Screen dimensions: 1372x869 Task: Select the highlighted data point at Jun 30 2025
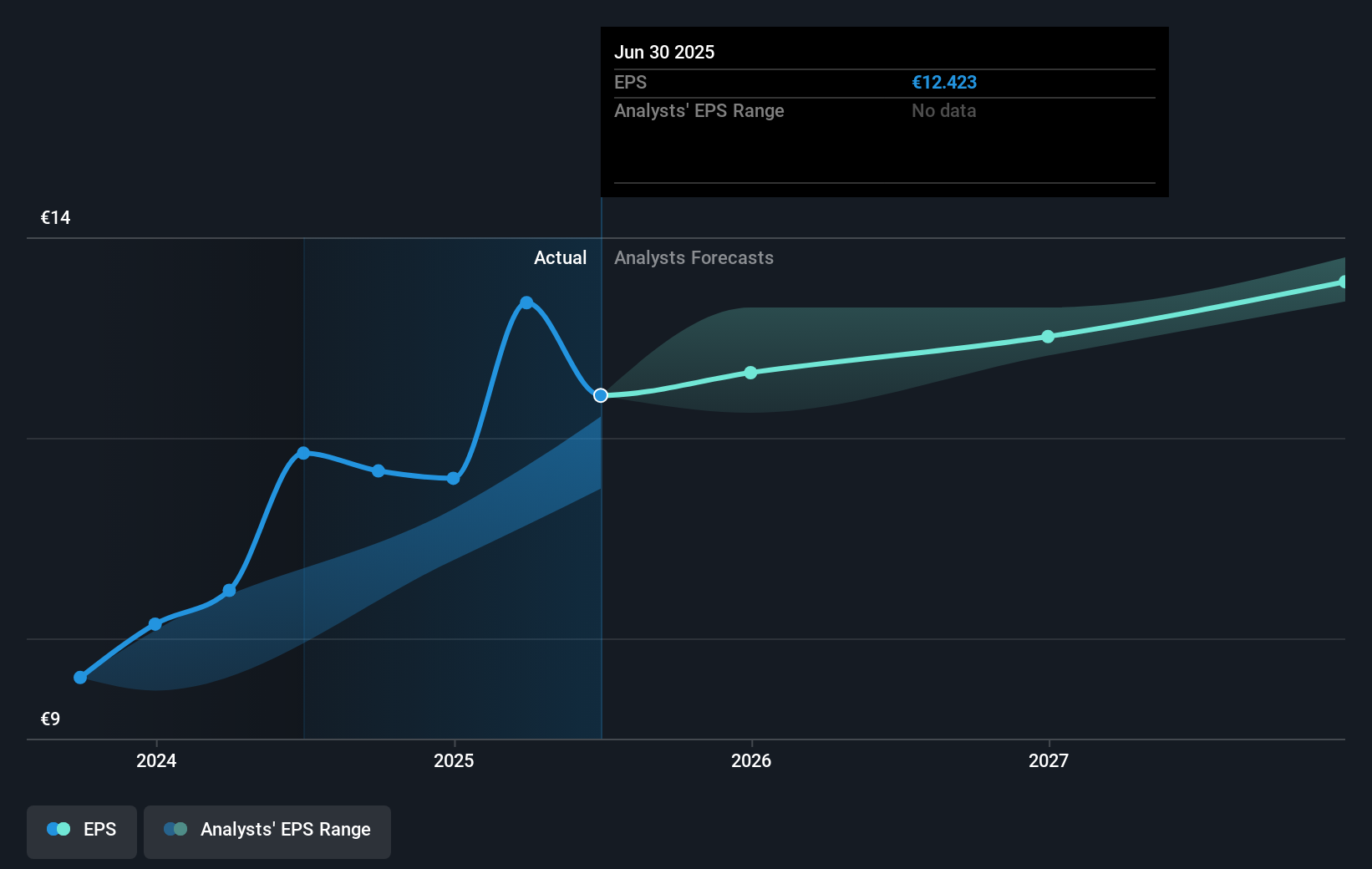(601, 396)
